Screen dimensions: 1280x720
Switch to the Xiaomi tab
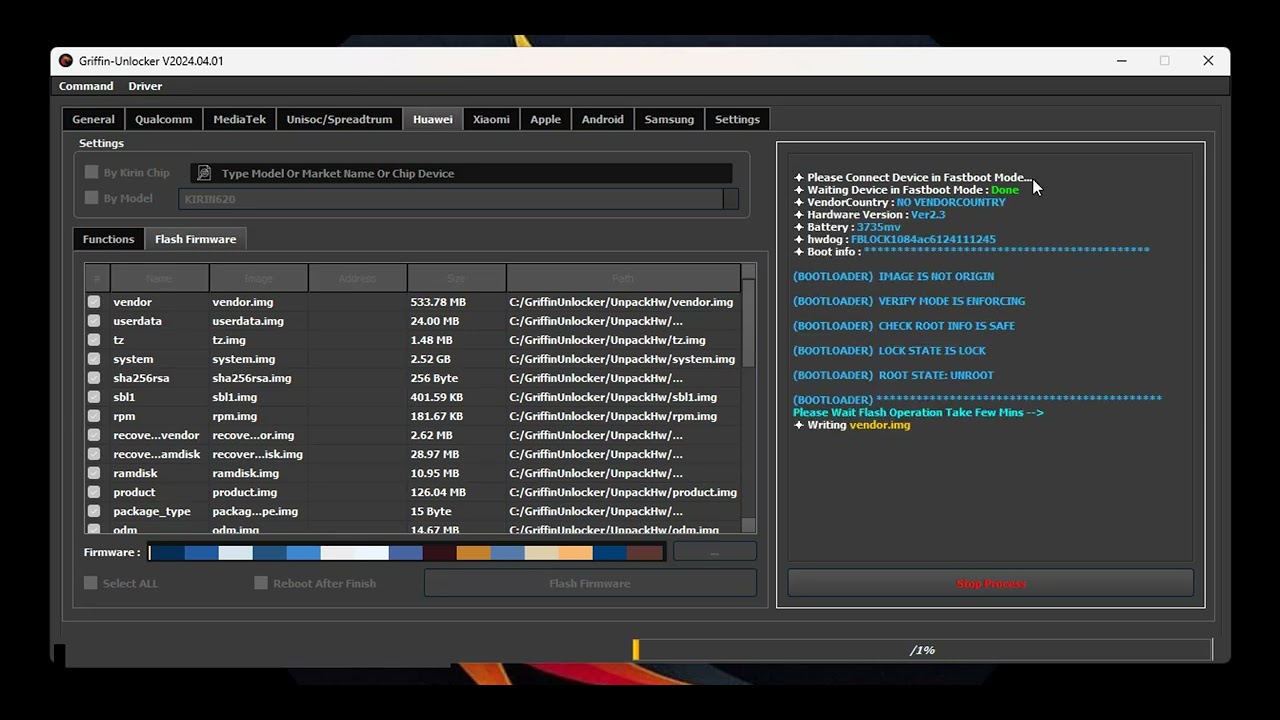click(491, 119)
